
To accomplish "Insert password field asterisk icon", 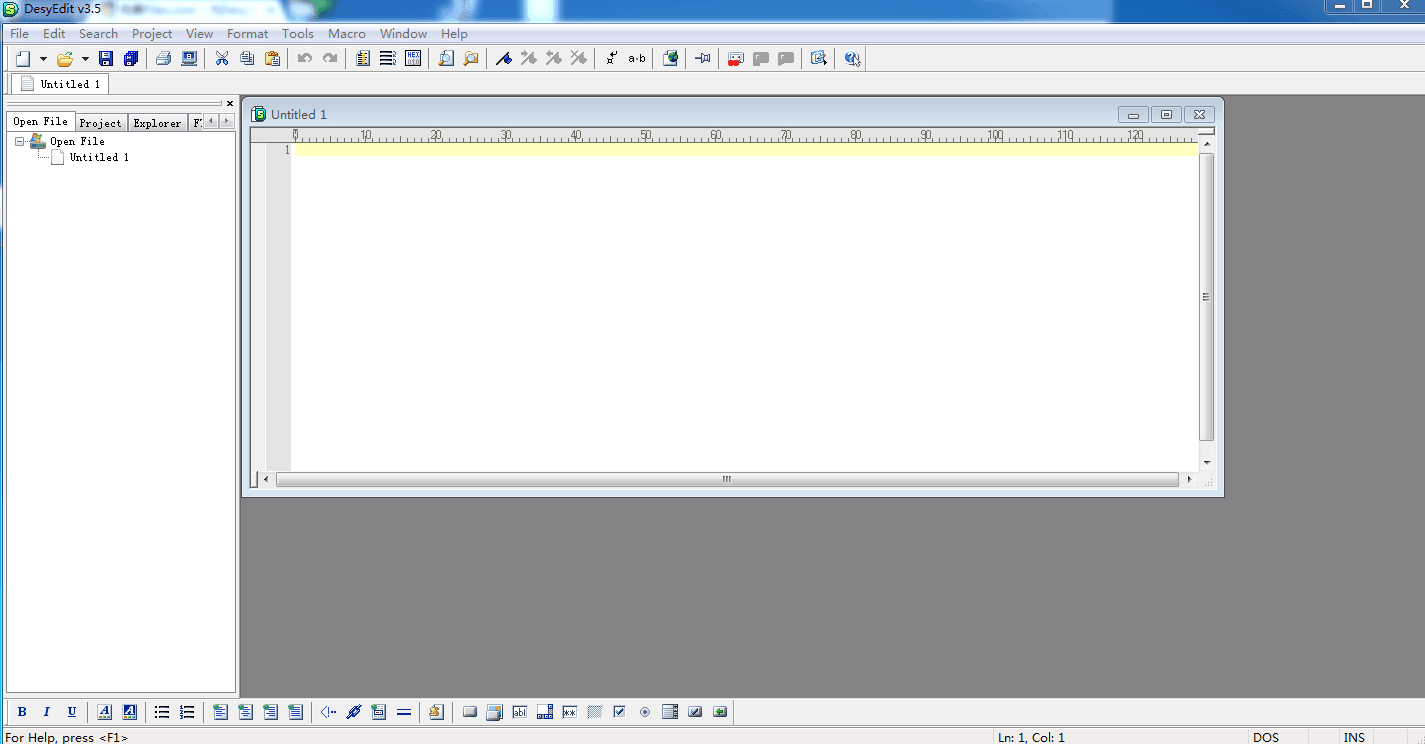I will (570, 712).
